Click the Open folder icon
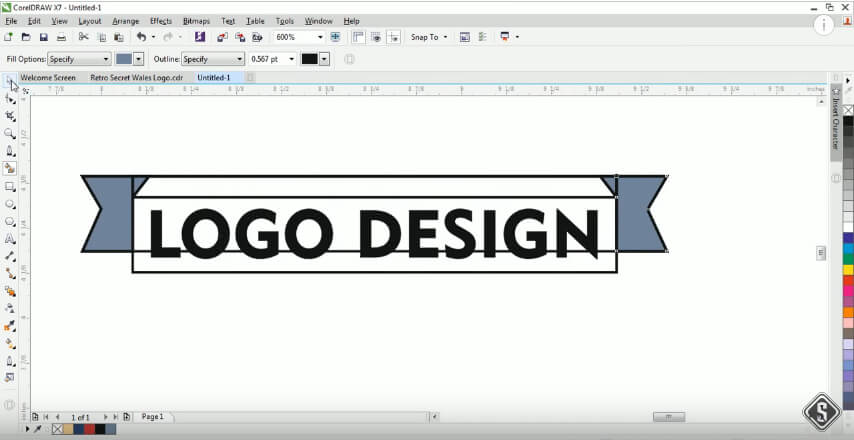854x440 pixels. pos(25,37)
